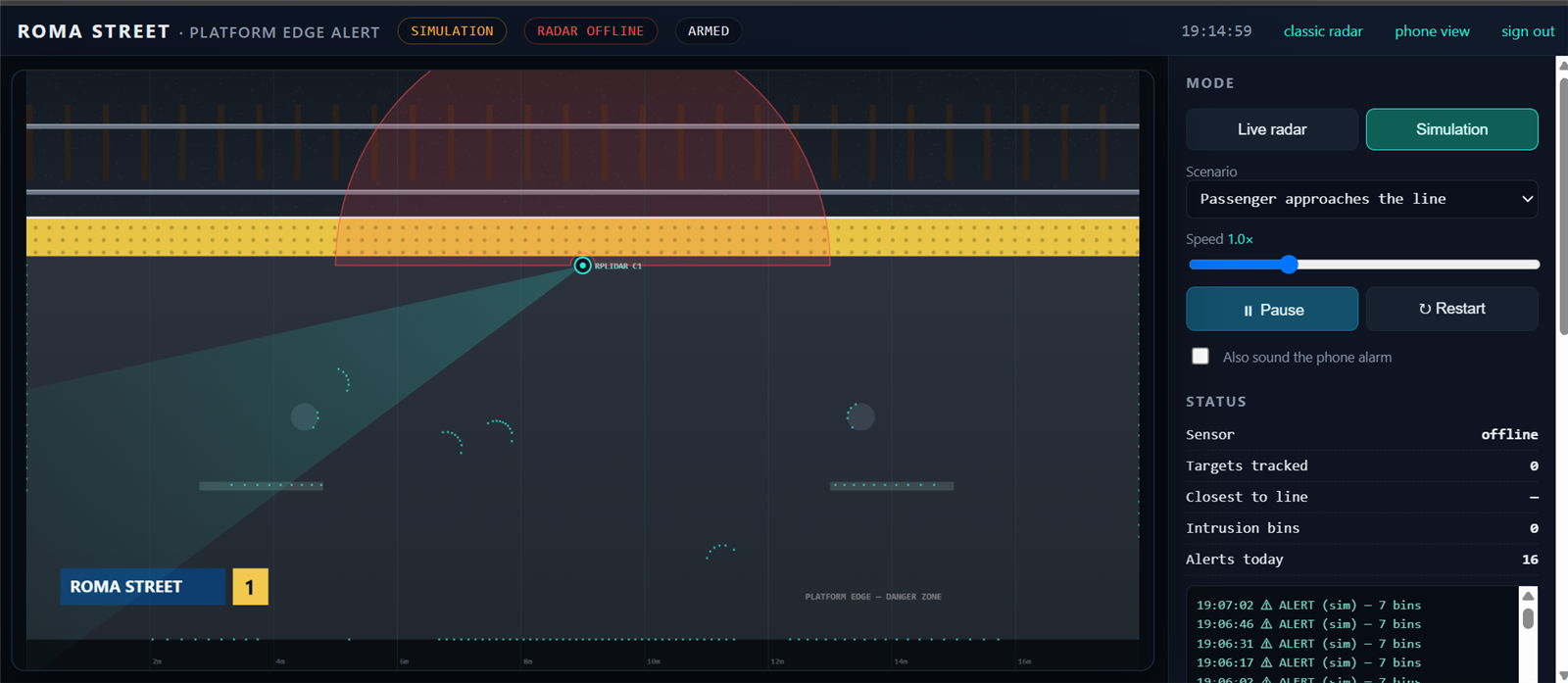Click the 19:07:02 ALERT log entry
Viewport: 1568px width, 683px height.
click(x=1308, y=606)
